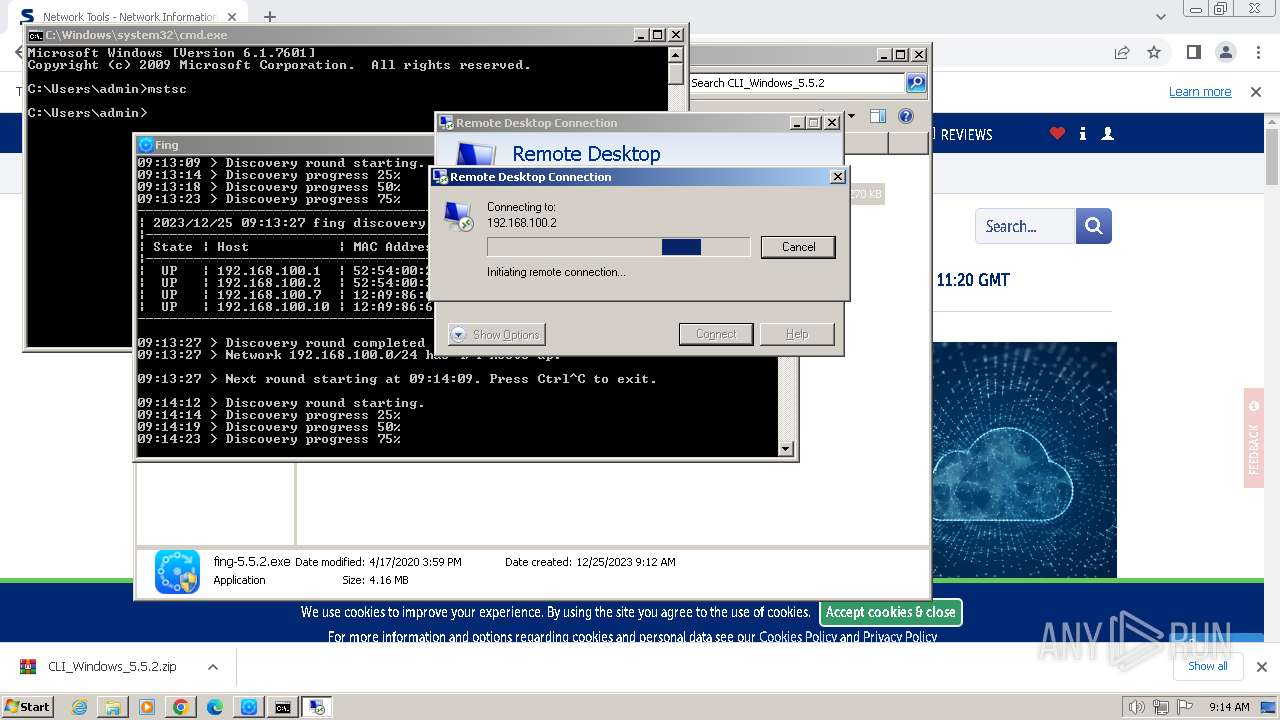Image resolution: width=1280 pixels, height=720 pixels.
Task: Open the explorer help icon
Action: (x=905, y=116)
